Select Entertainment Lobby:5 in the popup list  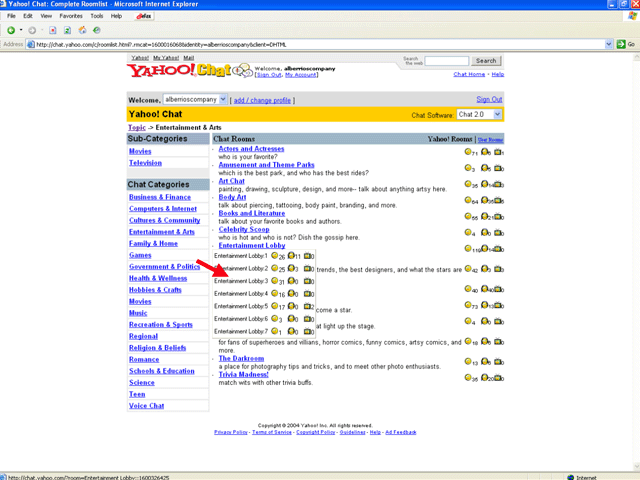pyautogui.click(x=241, y=306)
